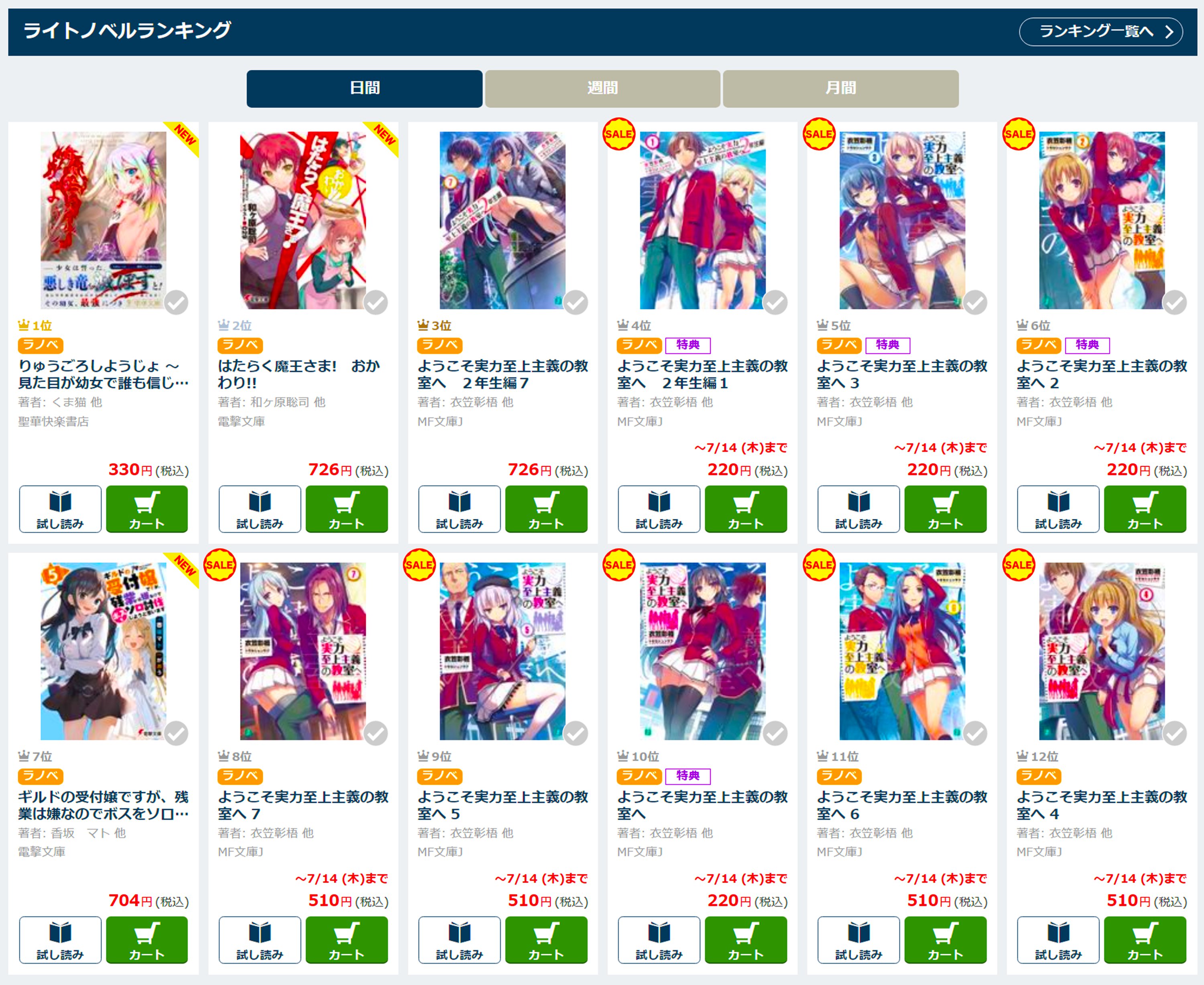Open trial reading for はたらく魔王さま おかわり
Viewport: 1204px width, 985px height.
259,509
